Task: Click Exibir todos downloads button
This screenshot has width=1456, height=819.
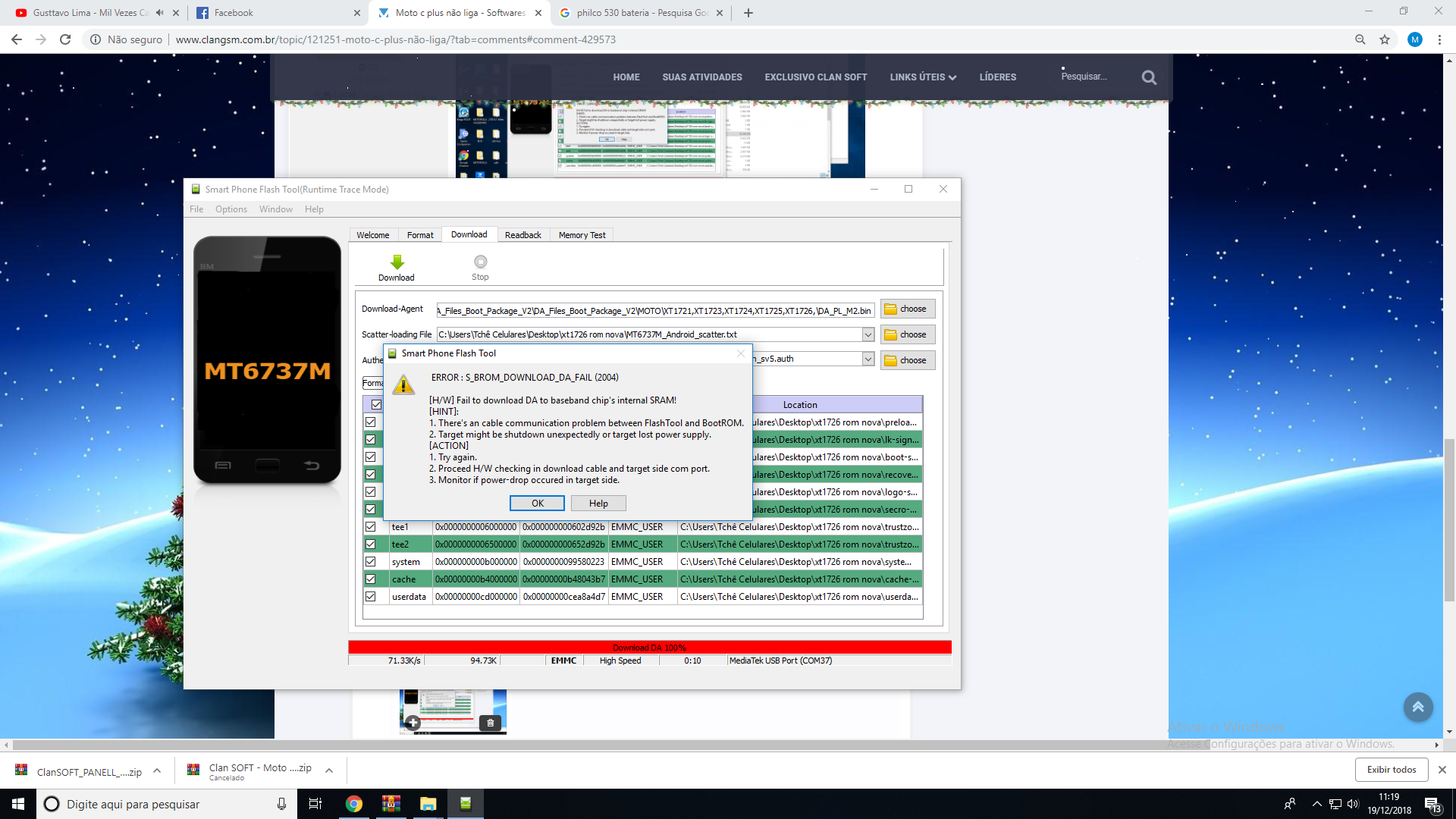Action: click(1392, 770)
